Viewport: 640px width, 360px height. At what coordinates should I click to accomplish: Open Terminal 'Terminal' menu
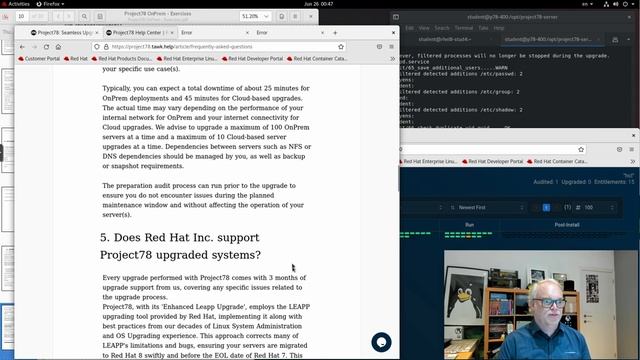[x=464, y=28]
